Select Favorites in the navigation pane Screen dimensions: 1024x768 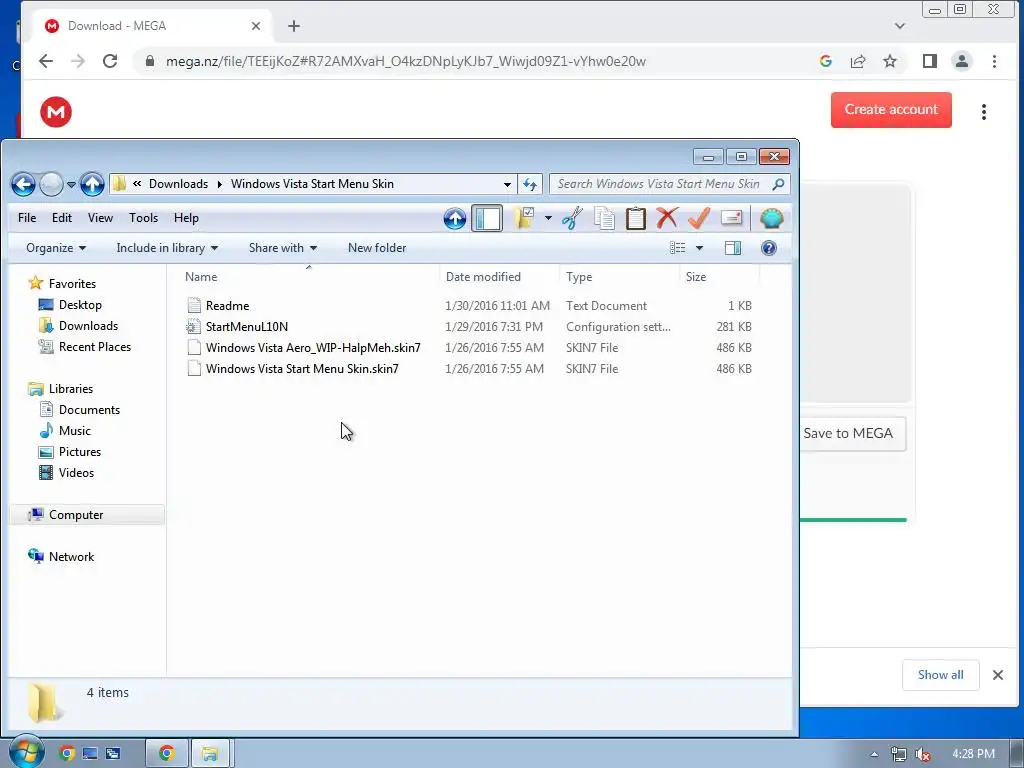pyautogui.click(x=72, y=284)
